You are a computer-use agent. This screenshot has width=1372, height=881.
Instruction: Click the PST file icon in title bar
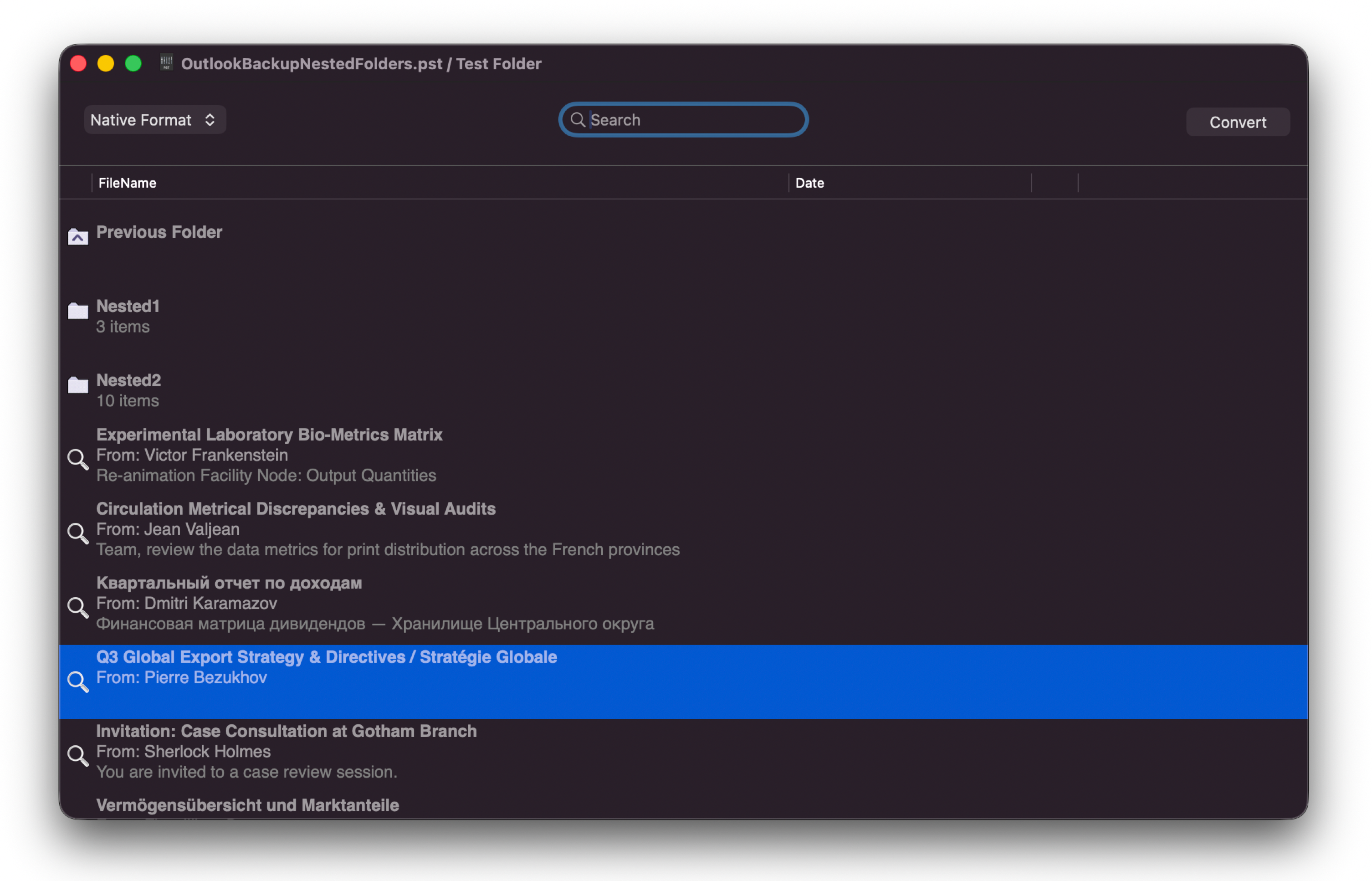tap(166, 62)
